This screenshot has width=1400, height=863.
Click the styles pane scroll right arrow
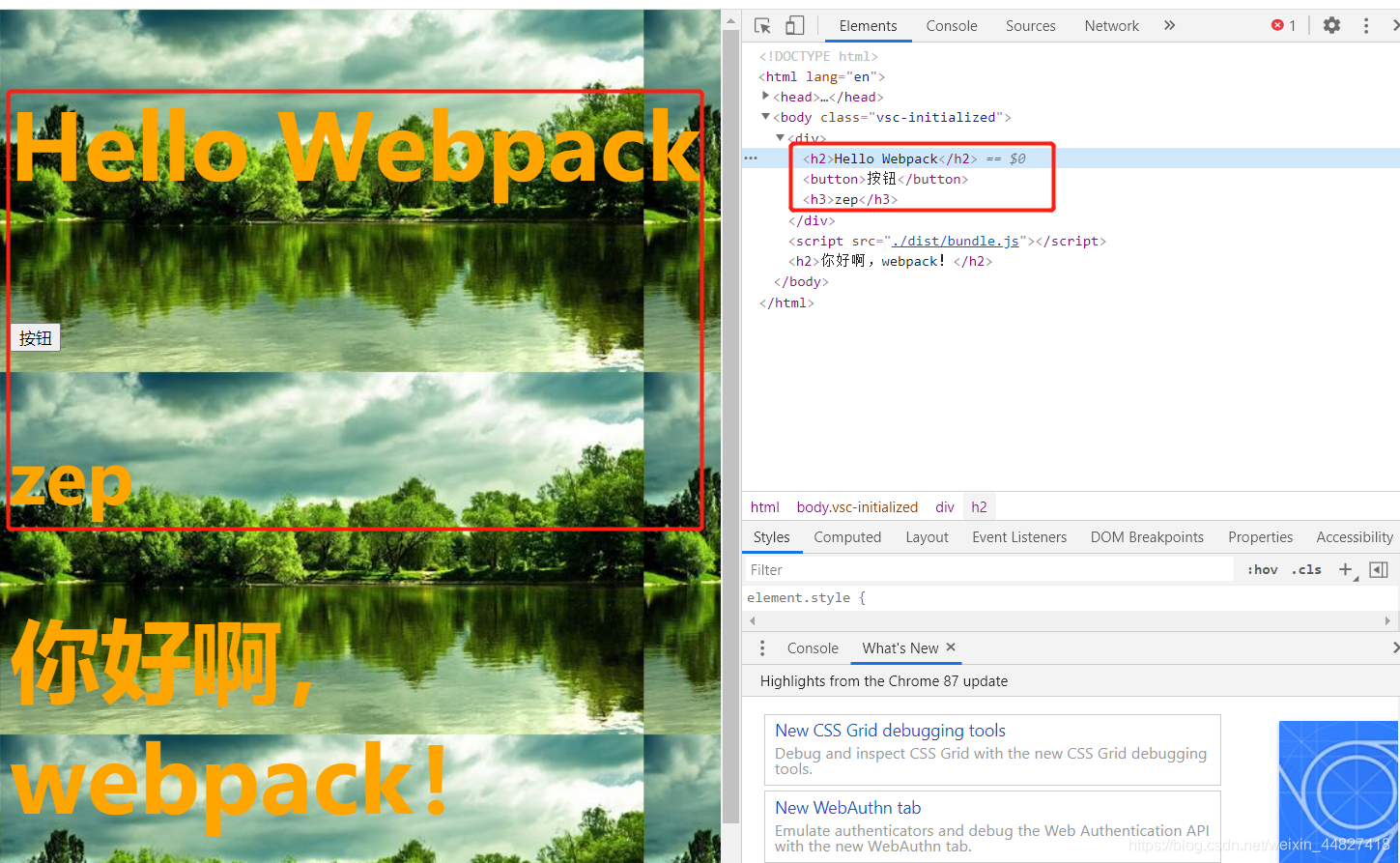tap(1387, 620)
